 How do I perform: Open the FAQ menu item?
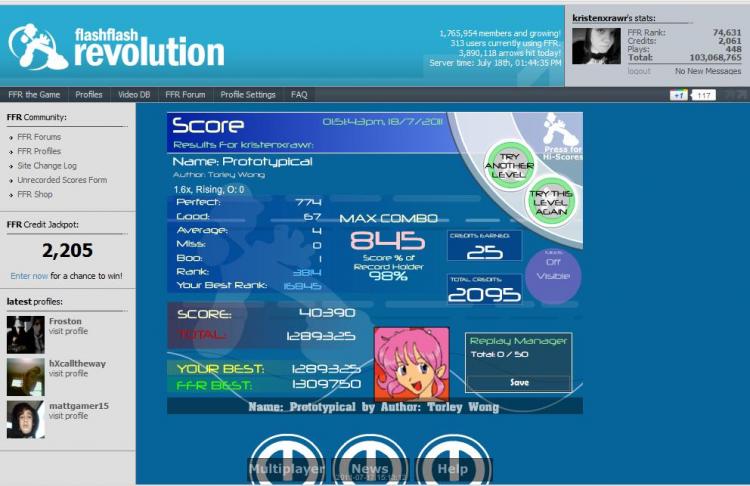[299, 95]
